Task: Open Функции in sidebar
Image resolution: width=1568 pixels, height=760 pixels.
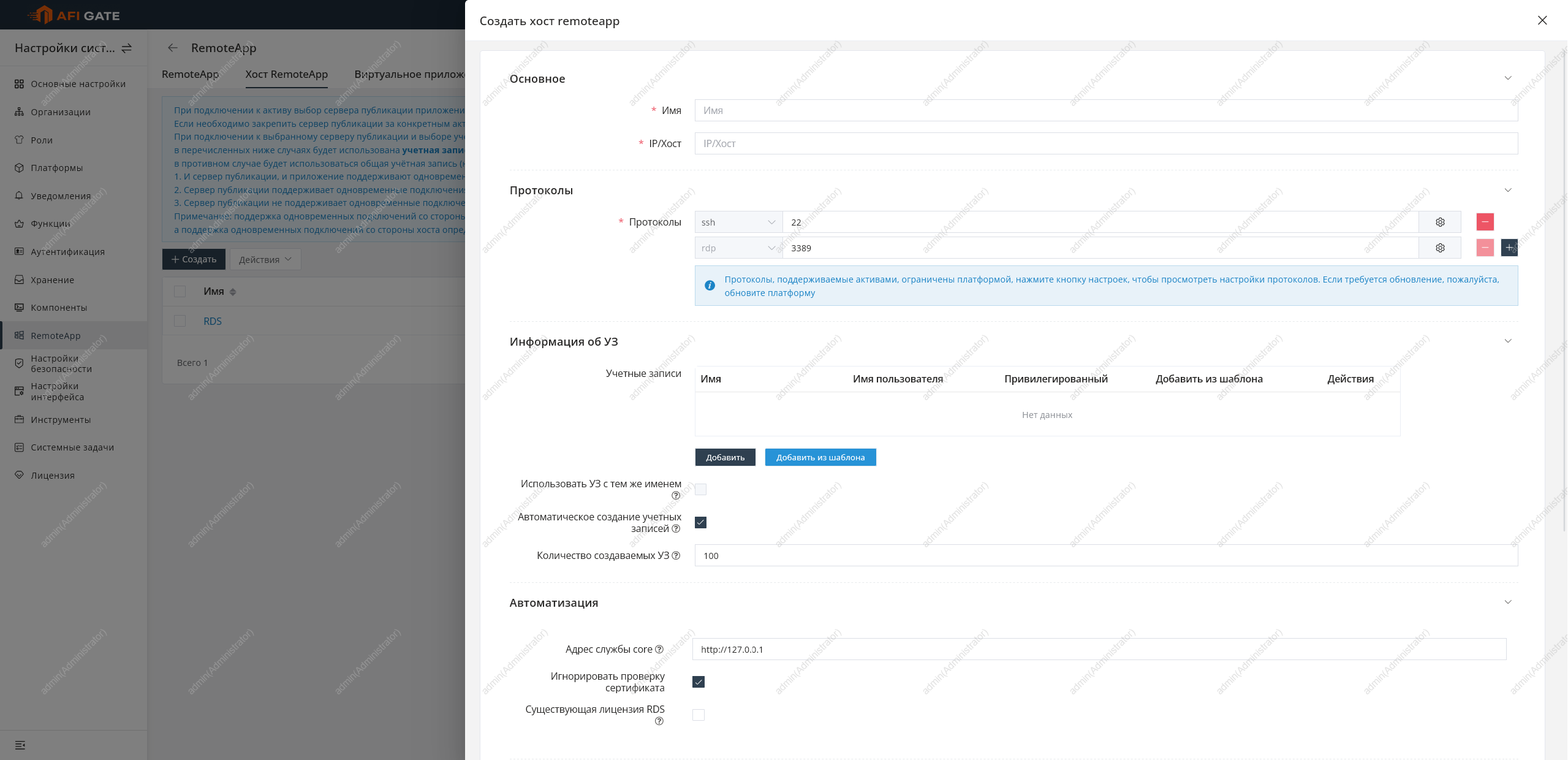Action: click(74, 224)
